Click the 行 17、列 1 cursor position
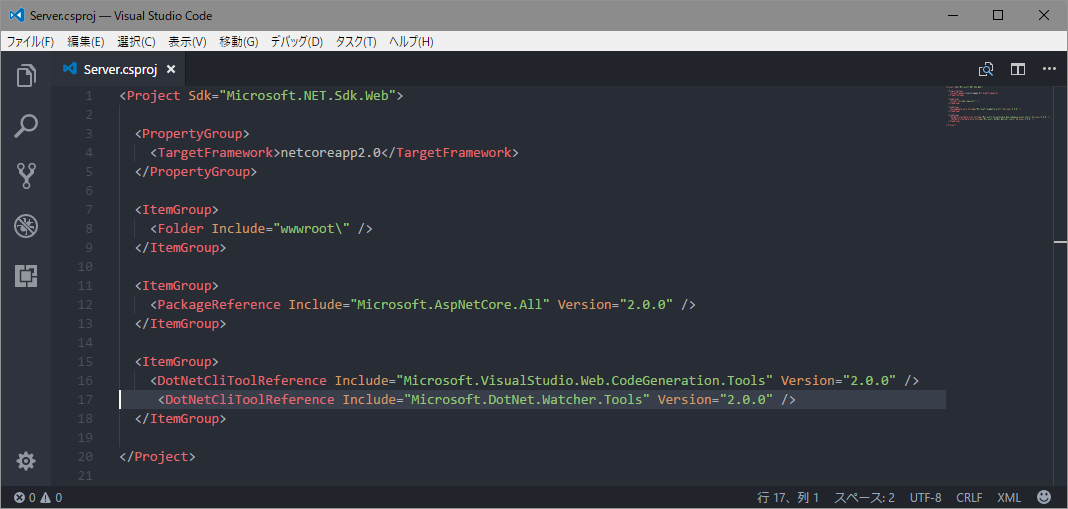Viewport: 1068px width, 509px height. pyautogui.click(x=787, y=497)
